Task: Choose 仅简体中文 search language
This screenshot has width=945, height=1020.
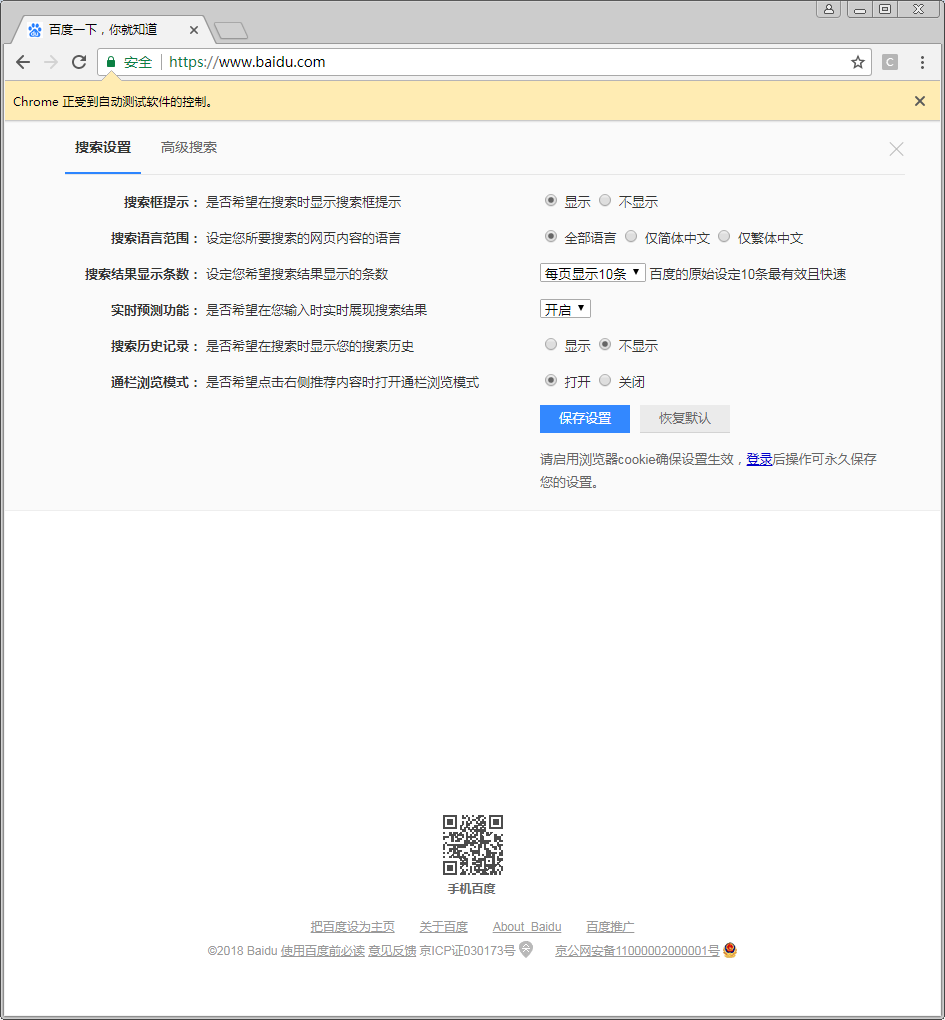Action: [x=631, y=236]
